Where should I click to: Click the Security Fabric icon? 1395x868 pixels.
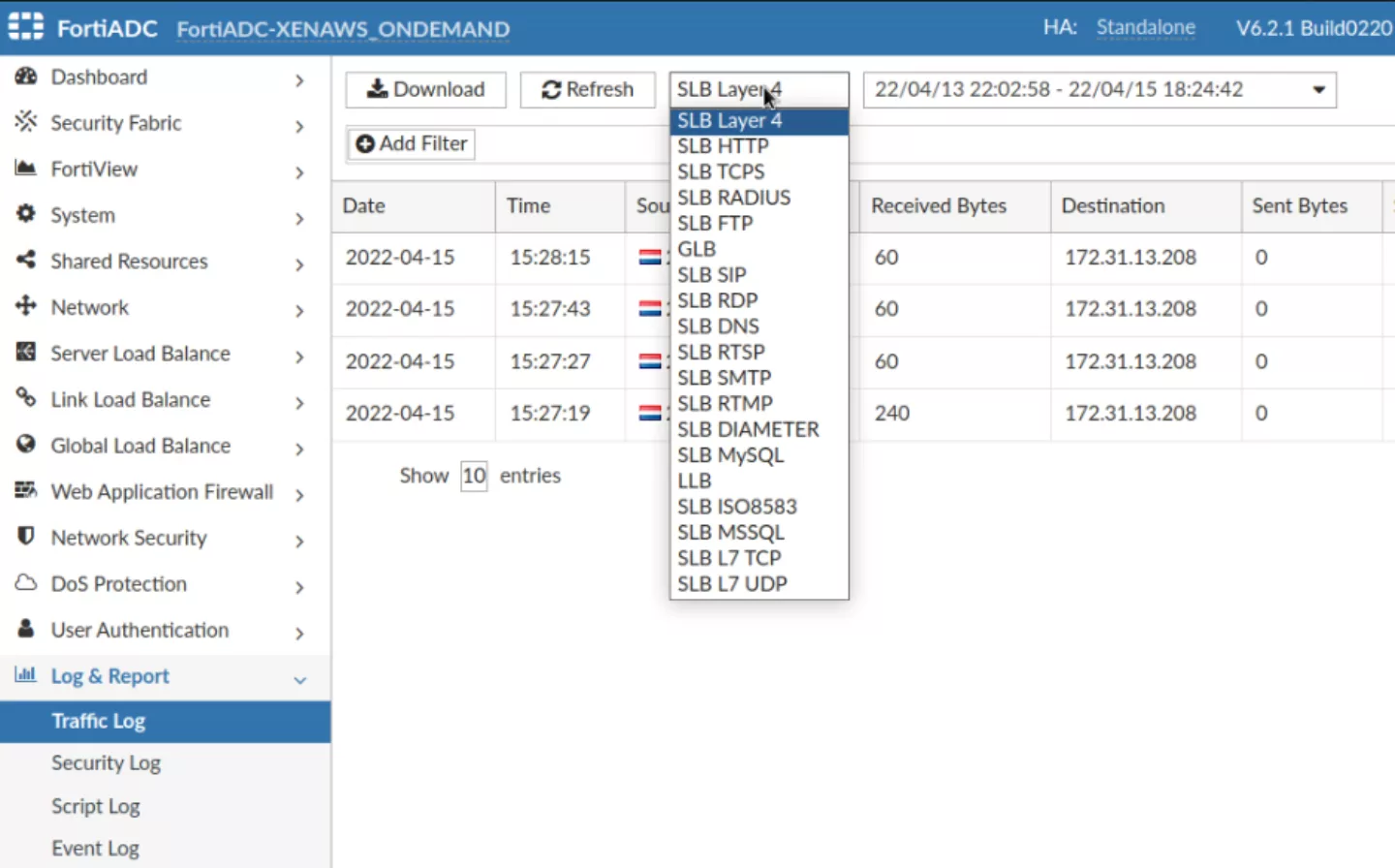(x=26, y=122)
